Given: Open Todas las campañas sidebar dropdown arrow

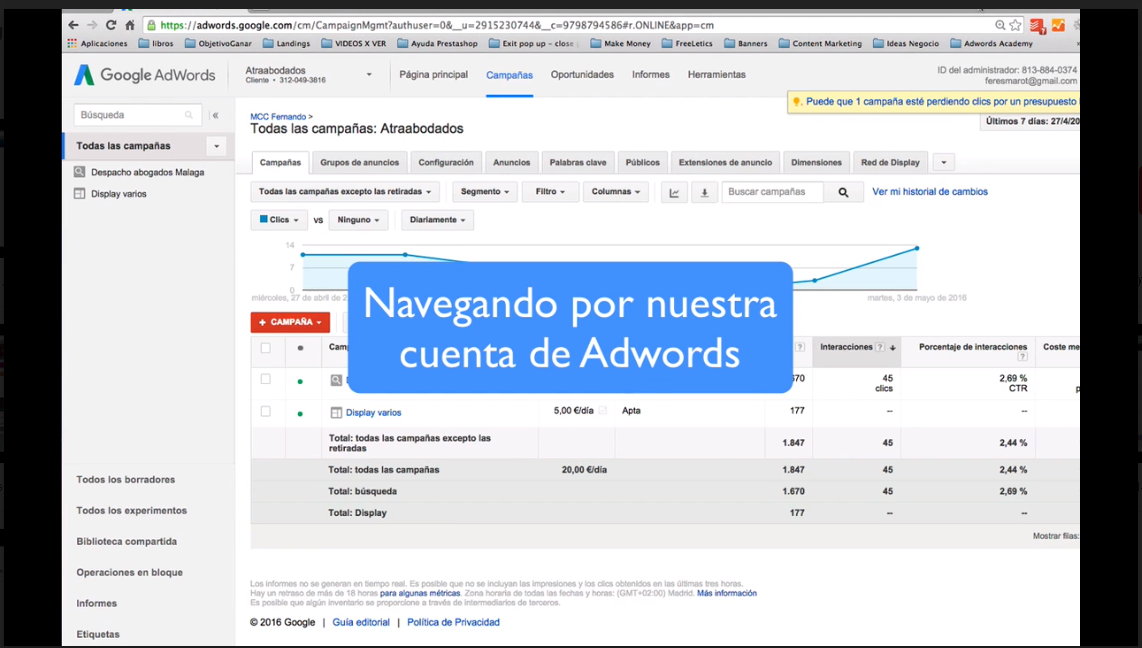Looking at the screenshot, I should point(216,146).
